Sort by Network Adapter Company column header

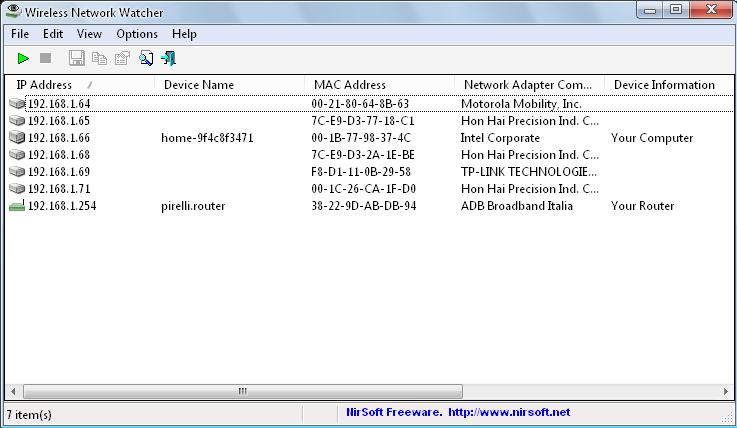pos(529,85)
